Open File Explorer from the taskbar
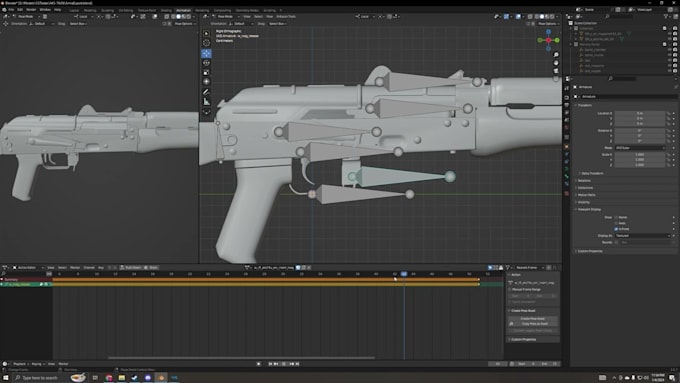This screenshot has height=383, width=680. 122,378
